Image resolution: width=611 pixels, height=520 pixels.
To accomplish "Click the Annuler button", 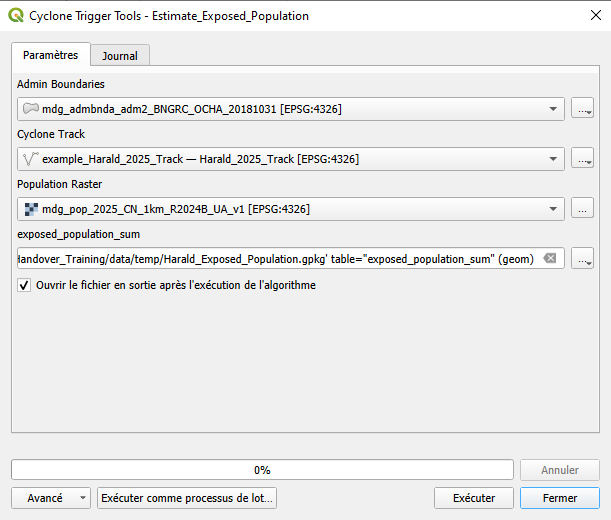I will [x=559, y=470].
